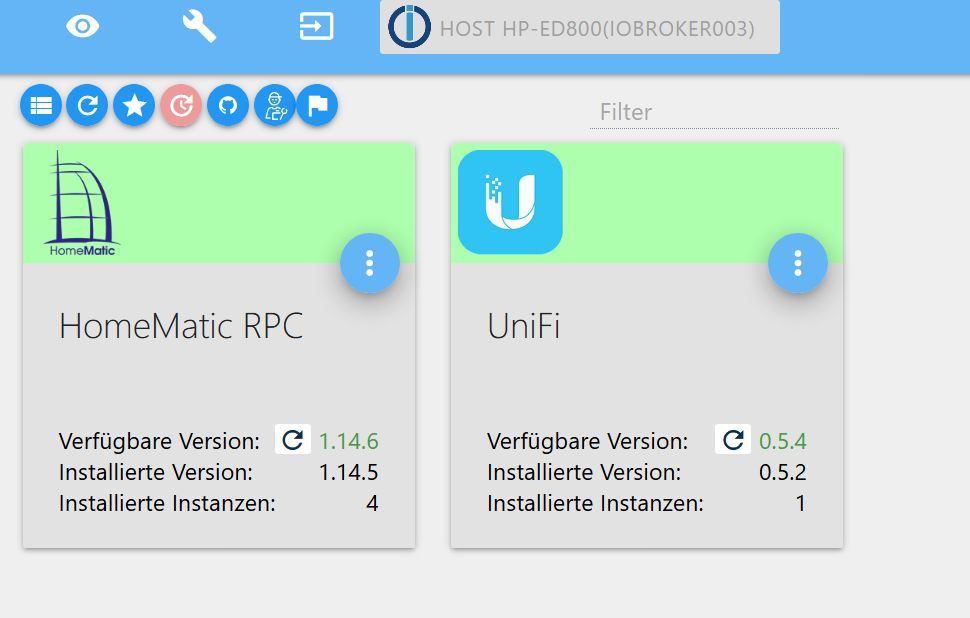Update UniFi adapter to 0.5.4

[x=733, y=439]
